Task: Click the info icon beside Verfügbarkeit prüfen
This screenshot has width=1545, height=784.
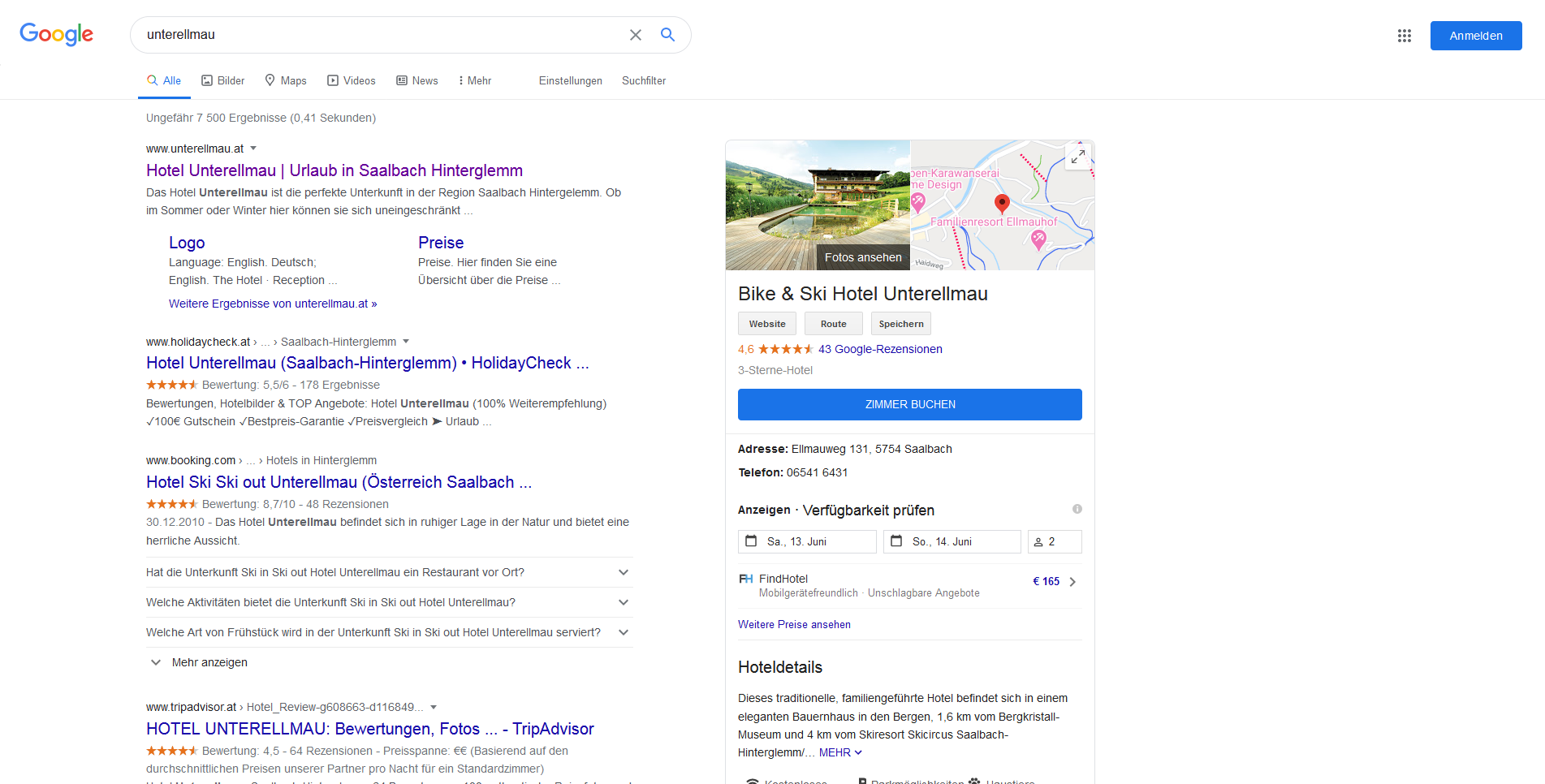Action: tap(1077, 509)
